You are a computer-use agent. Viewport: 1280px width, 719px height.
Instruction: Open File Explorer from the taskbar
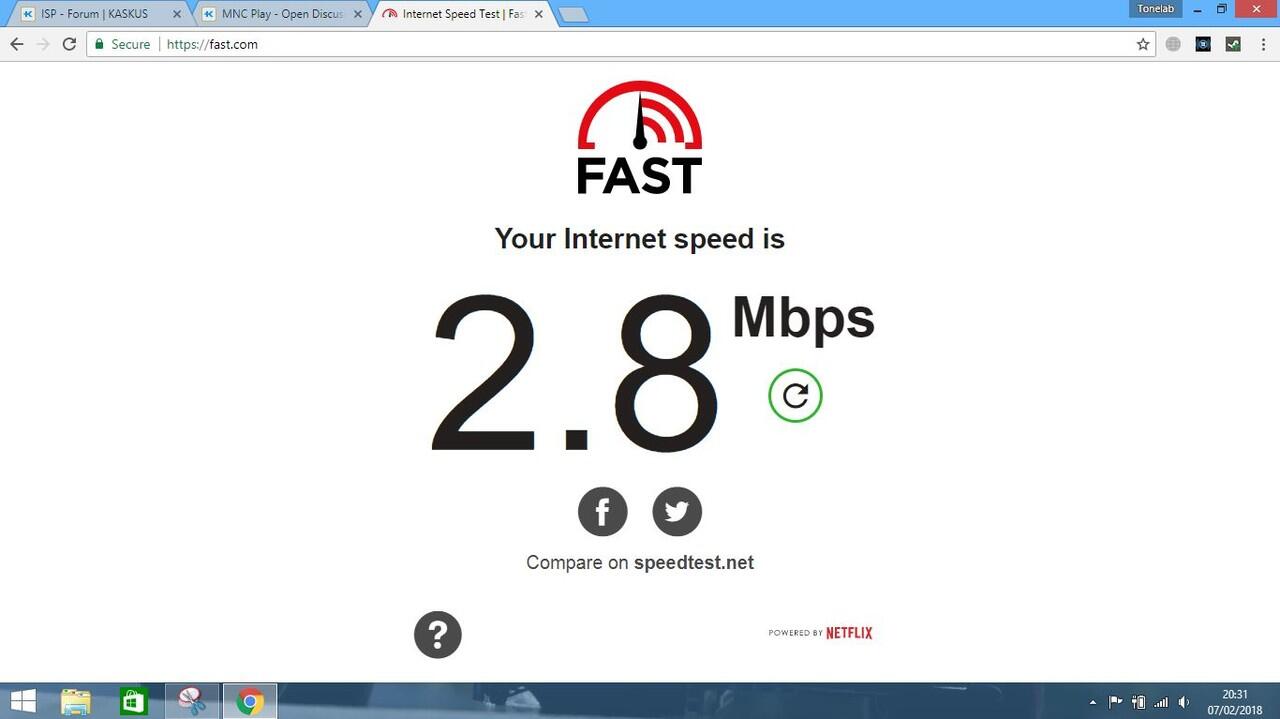pyautogui.click(x=77, y=701)
